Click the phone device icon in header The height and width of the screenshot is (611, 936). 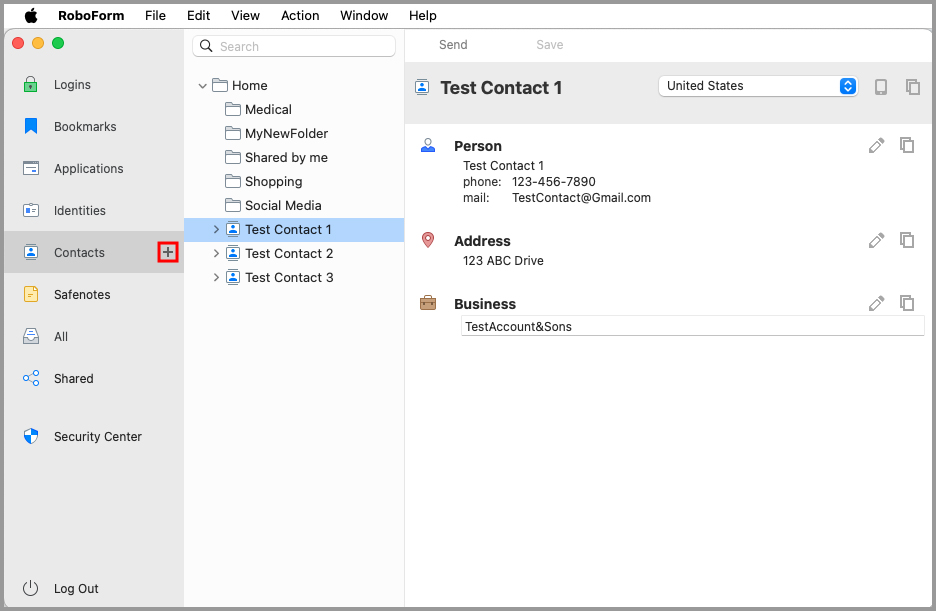(880, 87)
